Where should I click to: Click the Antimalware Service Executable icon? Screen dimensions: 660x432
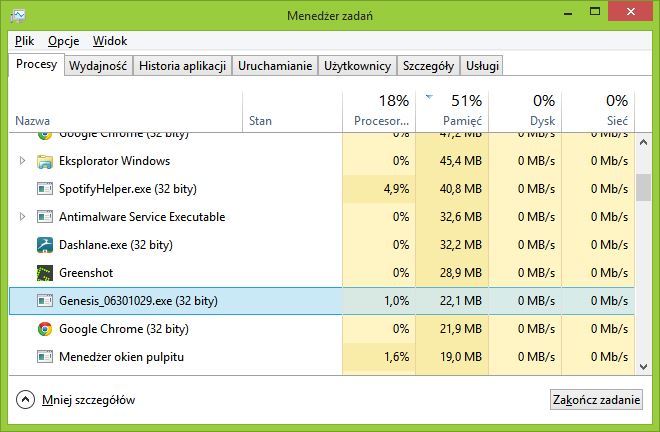pos(45,217)
